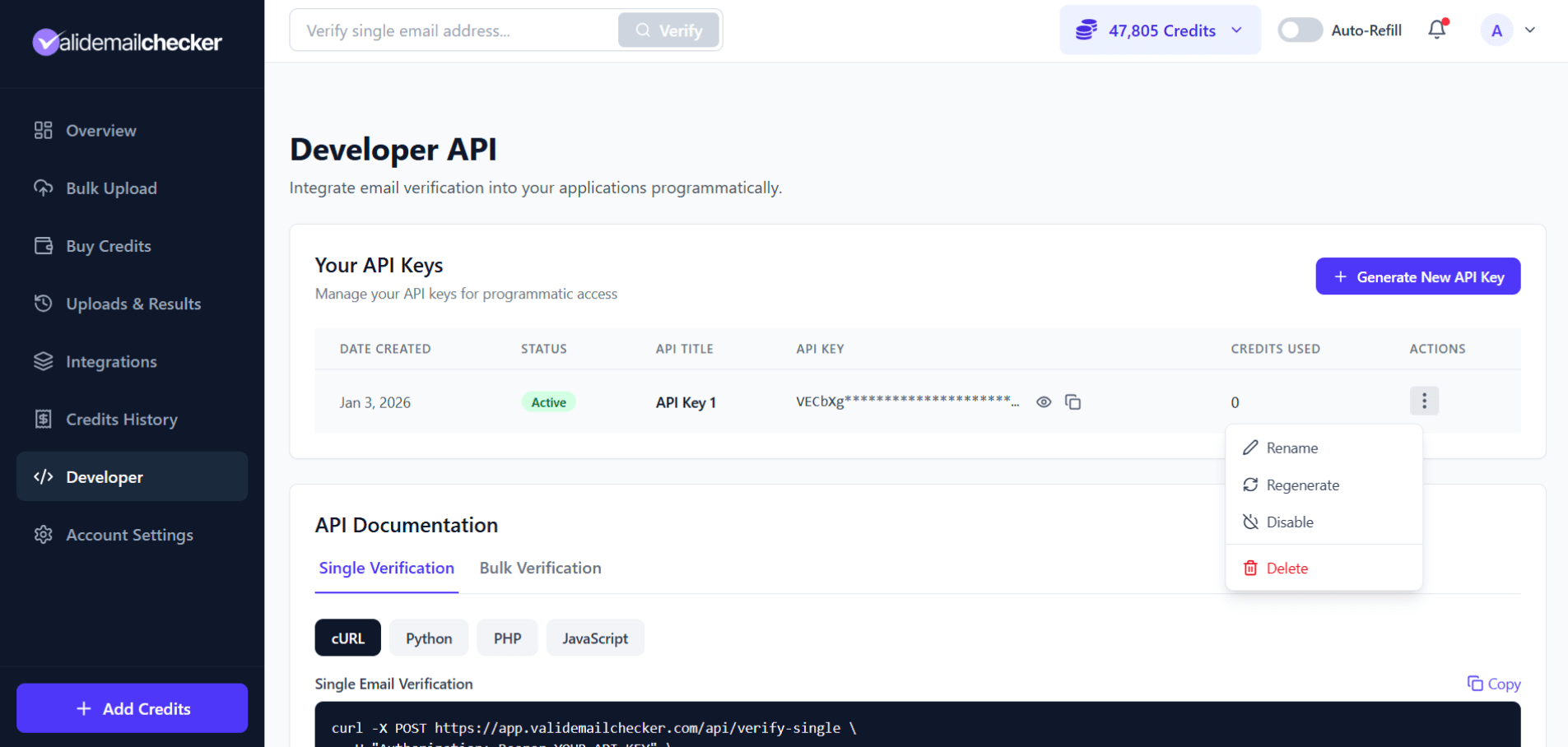Click the Verify single email address field

click(x=453, y=30)
